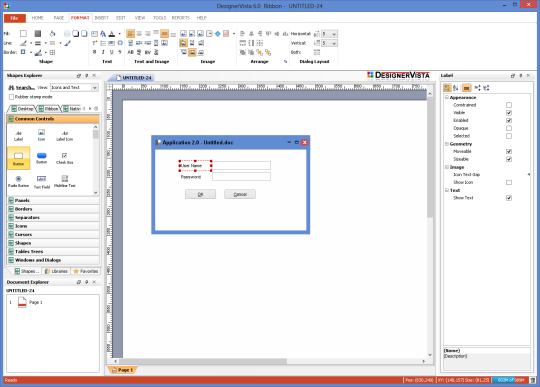Click the binoculars Search icon
Screen dimensions: 540x387
[11, 87]
